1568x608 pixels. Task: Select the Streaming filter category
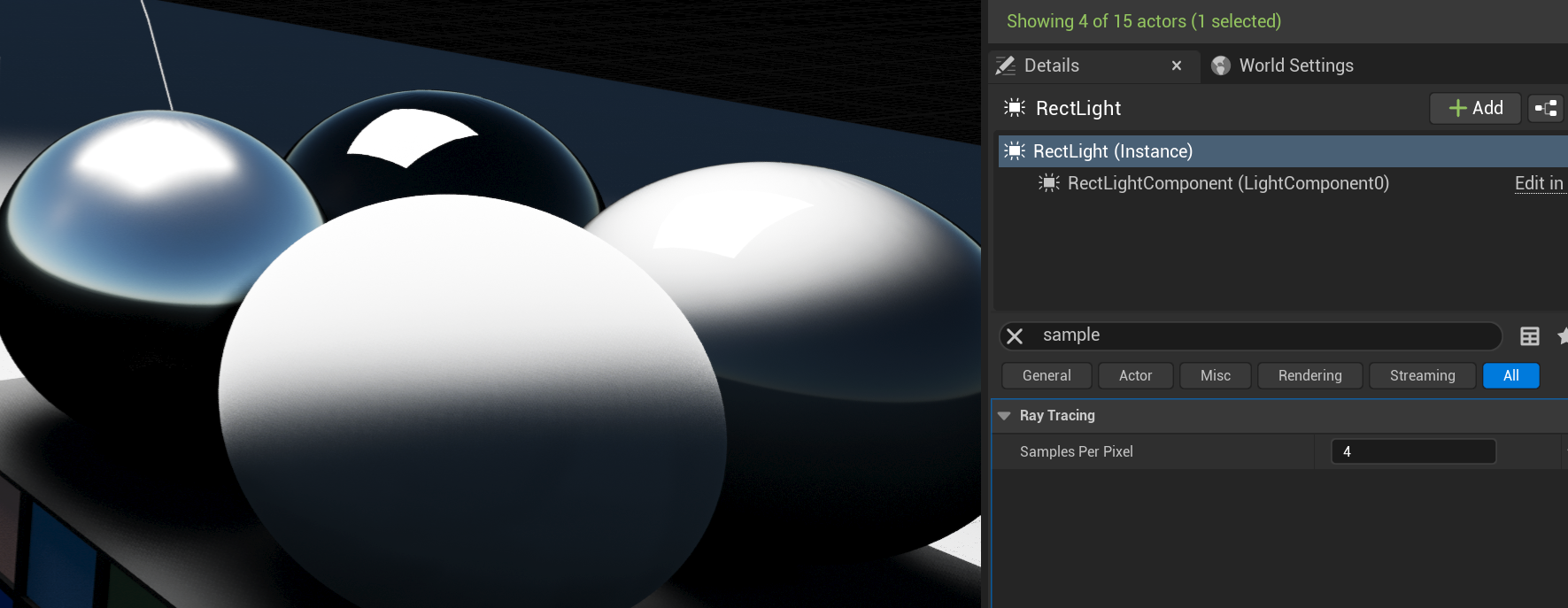(x=1423, y=375)
